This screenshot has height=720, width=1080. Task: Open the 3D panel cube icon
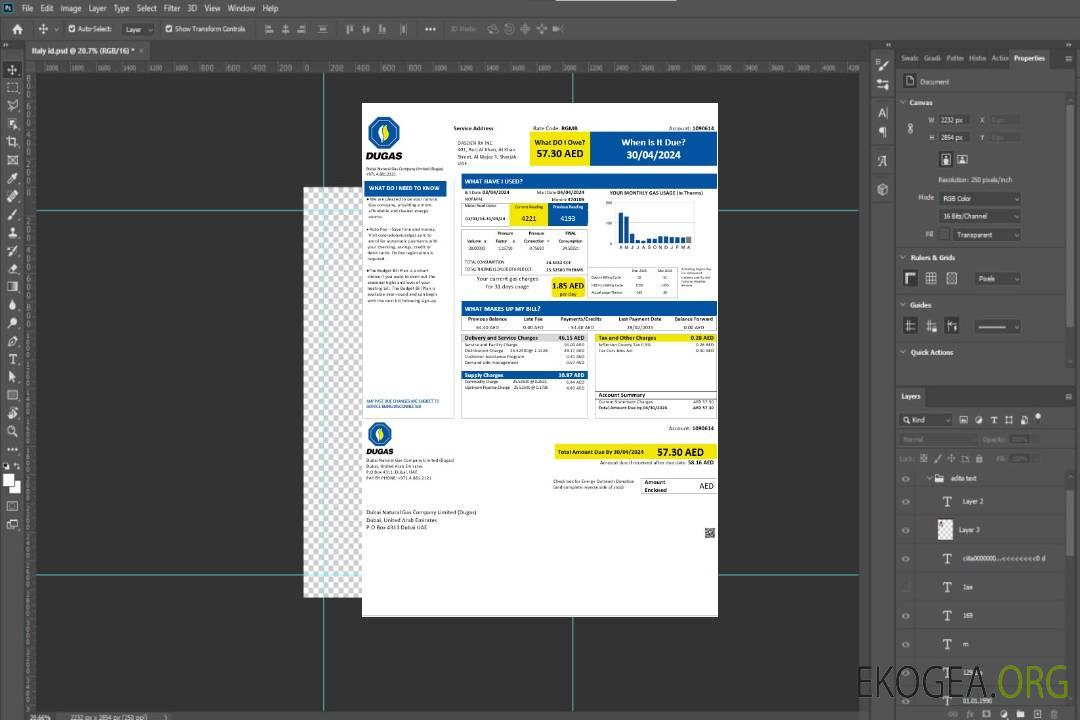pyautogui.click(x=883, y=189)
